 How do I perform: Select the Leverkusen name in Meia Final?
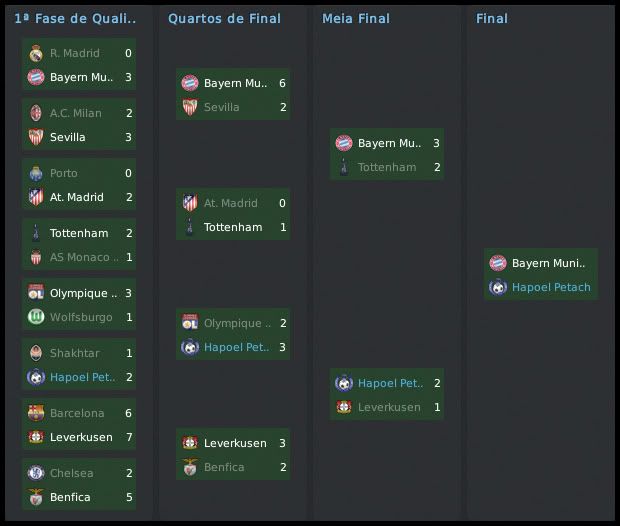(387, 407)
